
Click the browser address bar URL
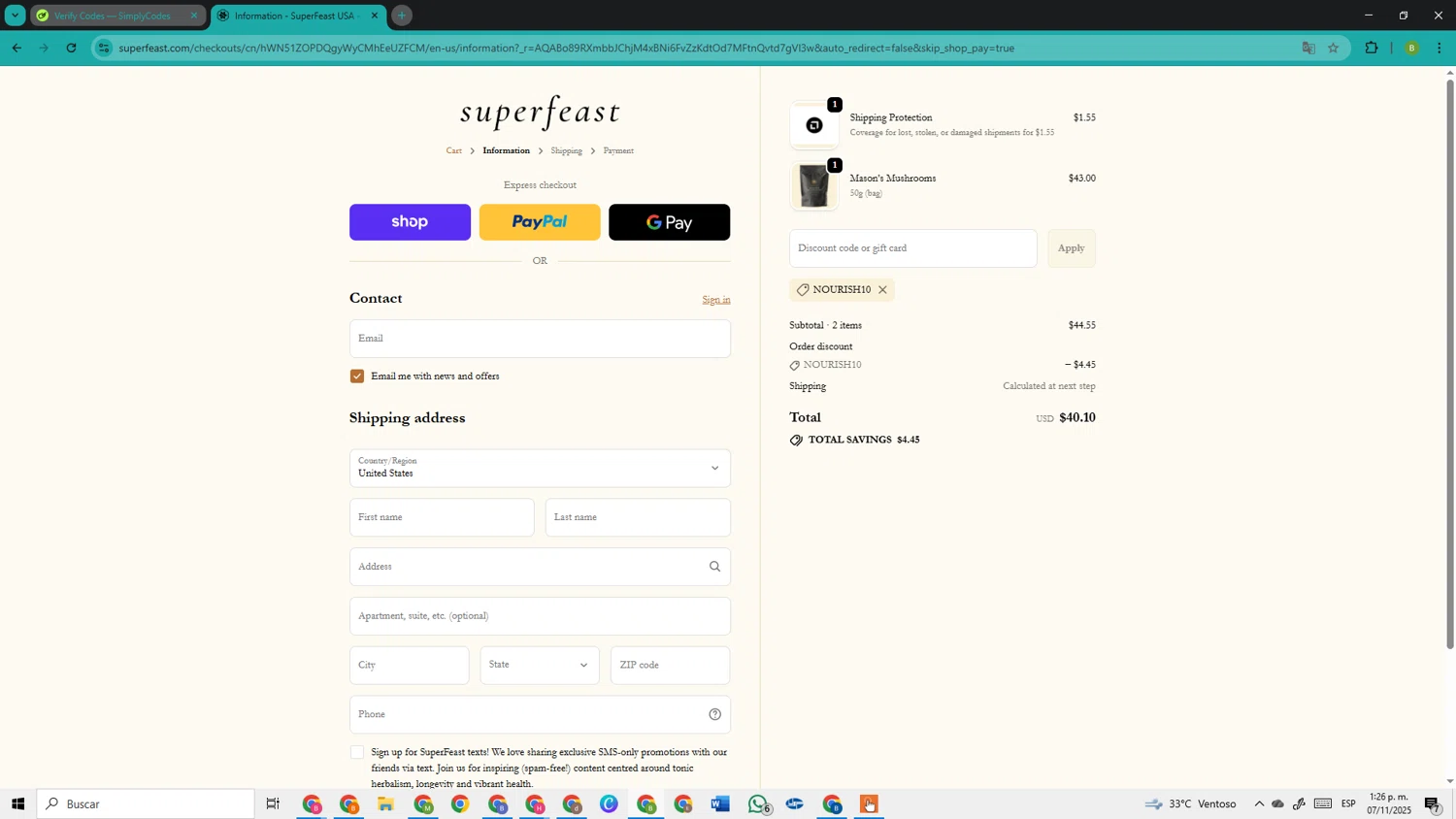(566, 48)
